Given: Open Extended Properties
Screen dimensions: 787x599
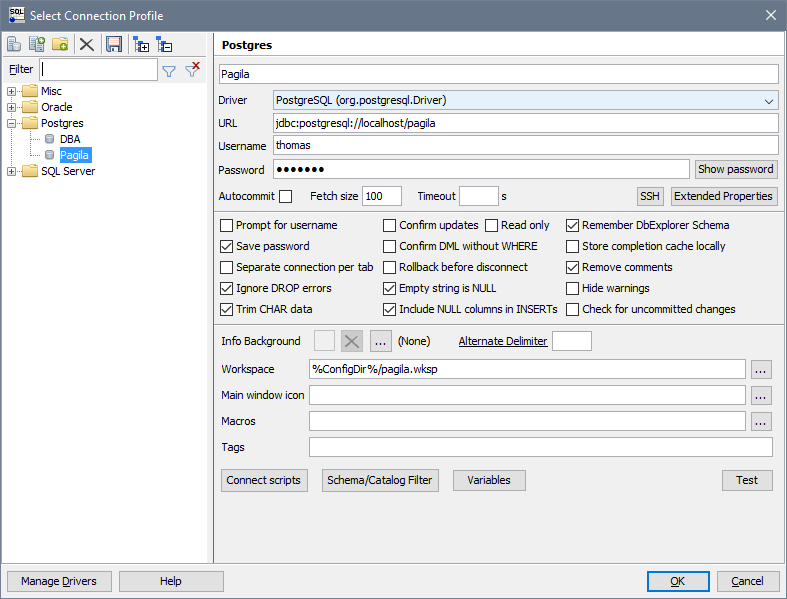Looking at the screenshot, I should pos(724,196).
